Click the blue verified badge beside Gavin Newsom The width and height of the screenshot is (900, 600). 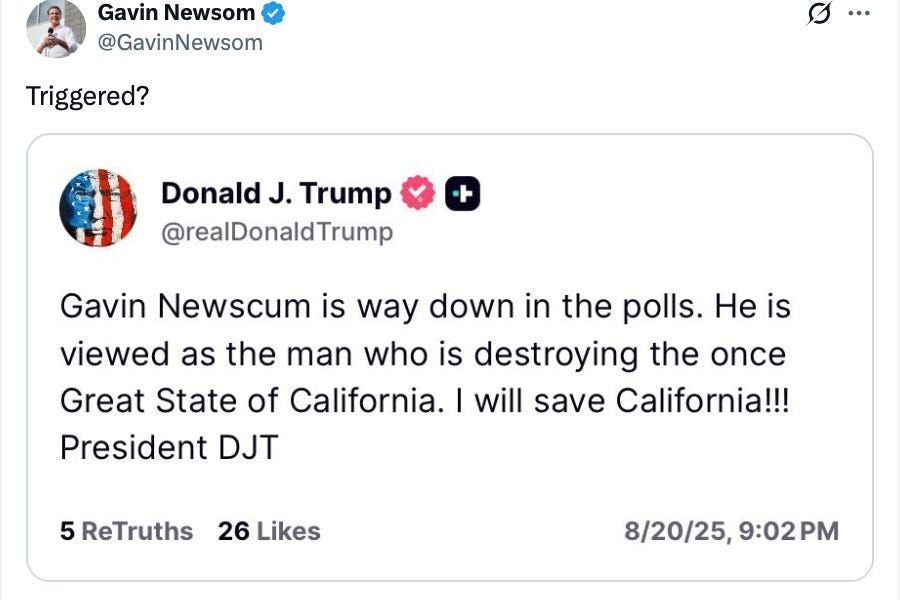point(275,14)
